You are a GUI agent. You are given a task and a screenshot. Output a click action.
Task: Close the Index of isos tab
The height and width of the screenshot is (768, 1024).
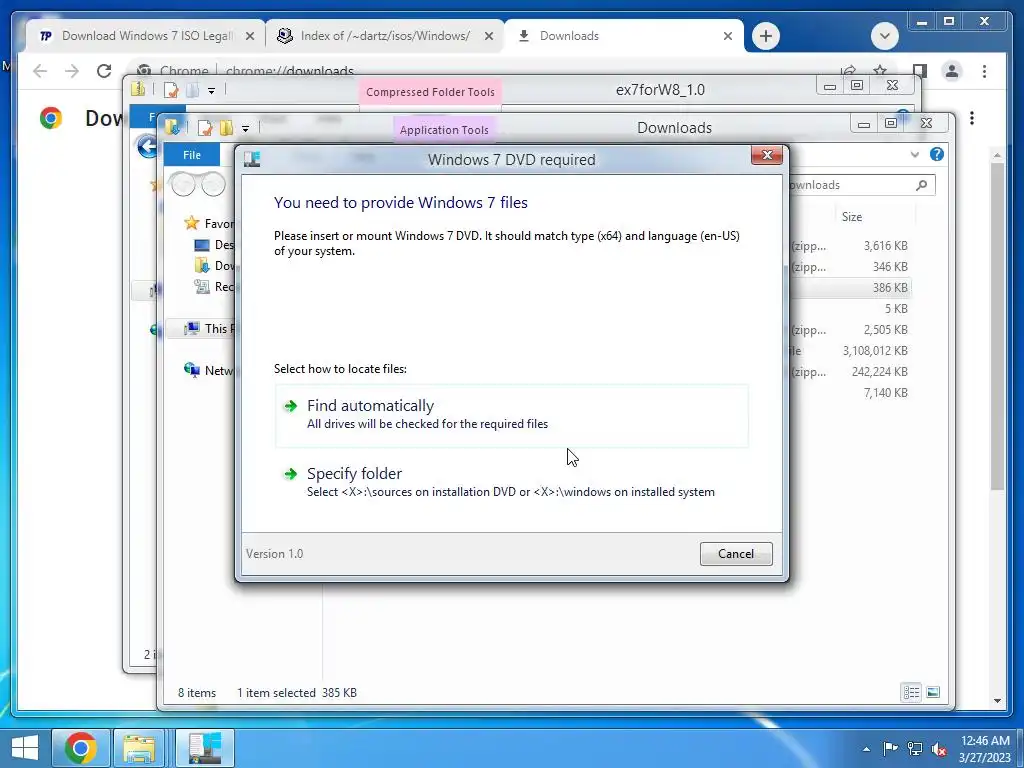(488, 37)
